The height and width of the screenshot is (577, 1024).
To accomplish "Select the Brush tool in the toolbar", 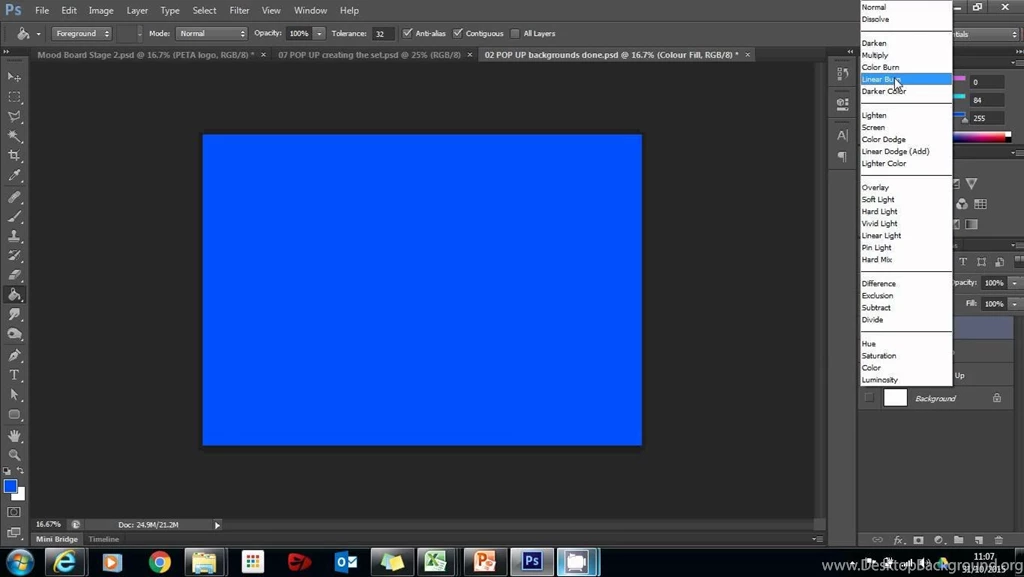I will click(x=14, y=216).
